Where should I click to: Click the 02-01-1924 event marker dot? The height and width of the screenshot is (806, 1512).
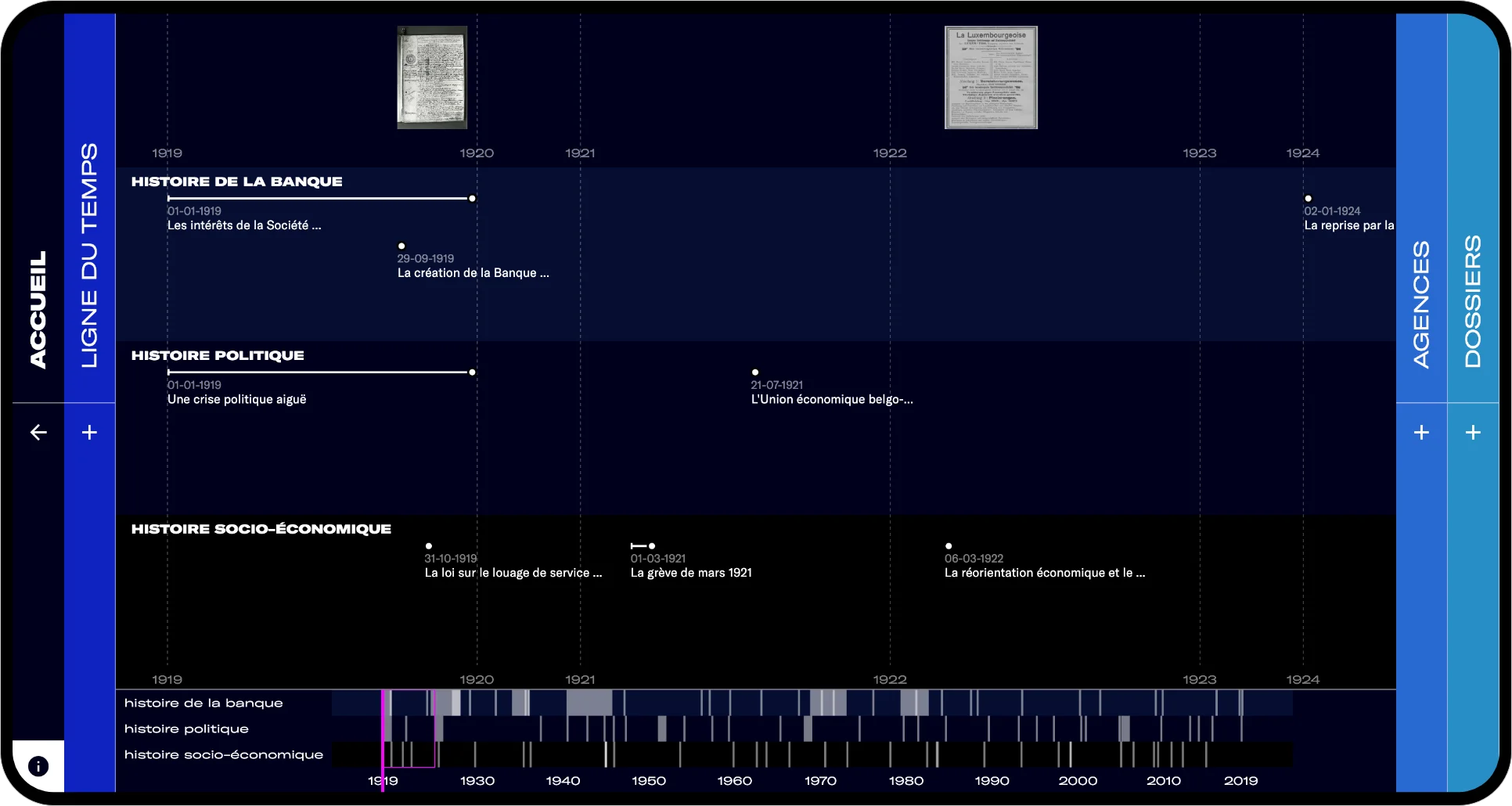(1308, 199)
